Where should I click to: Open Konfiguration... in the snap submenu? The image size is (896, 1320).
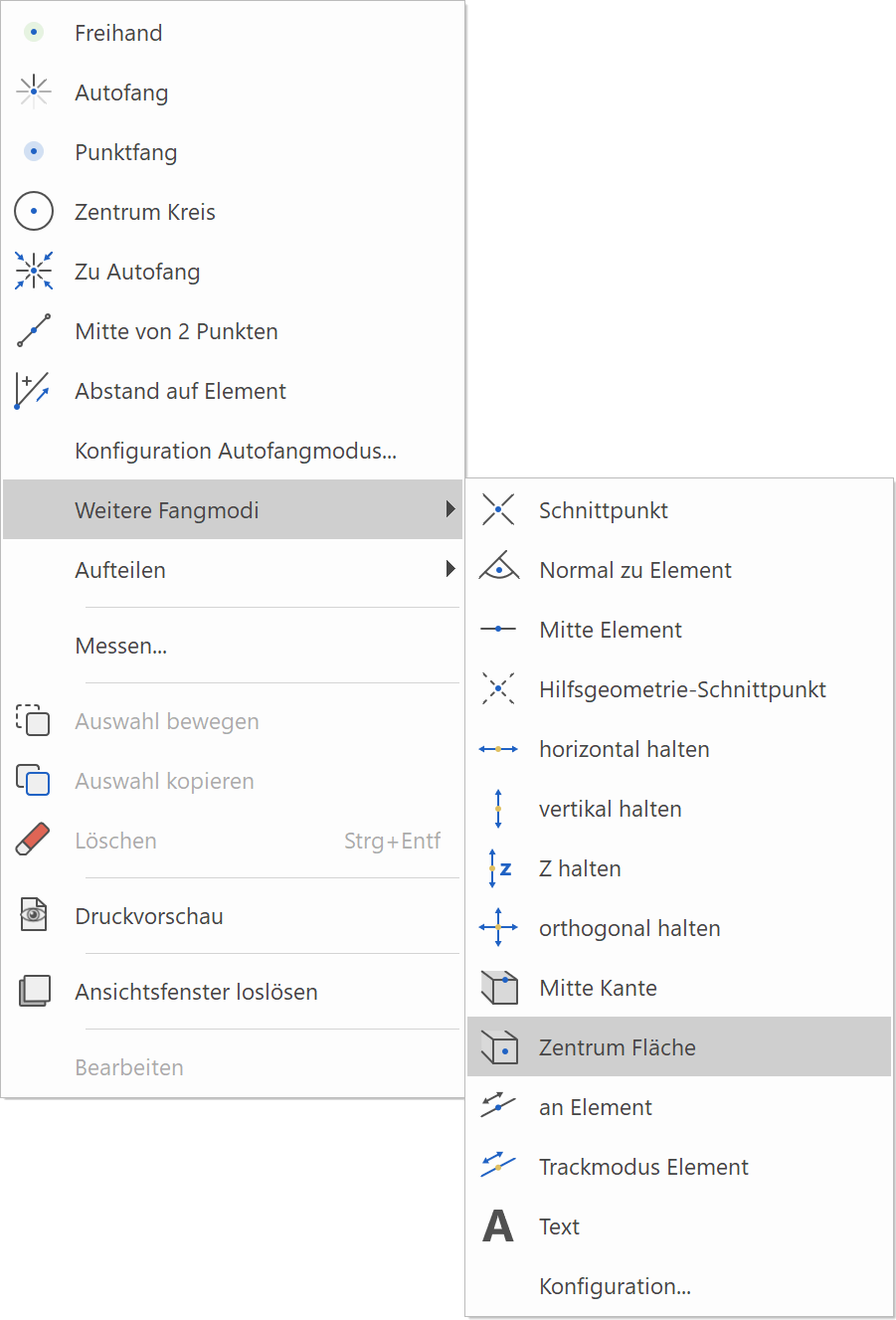pos(615,1286)
